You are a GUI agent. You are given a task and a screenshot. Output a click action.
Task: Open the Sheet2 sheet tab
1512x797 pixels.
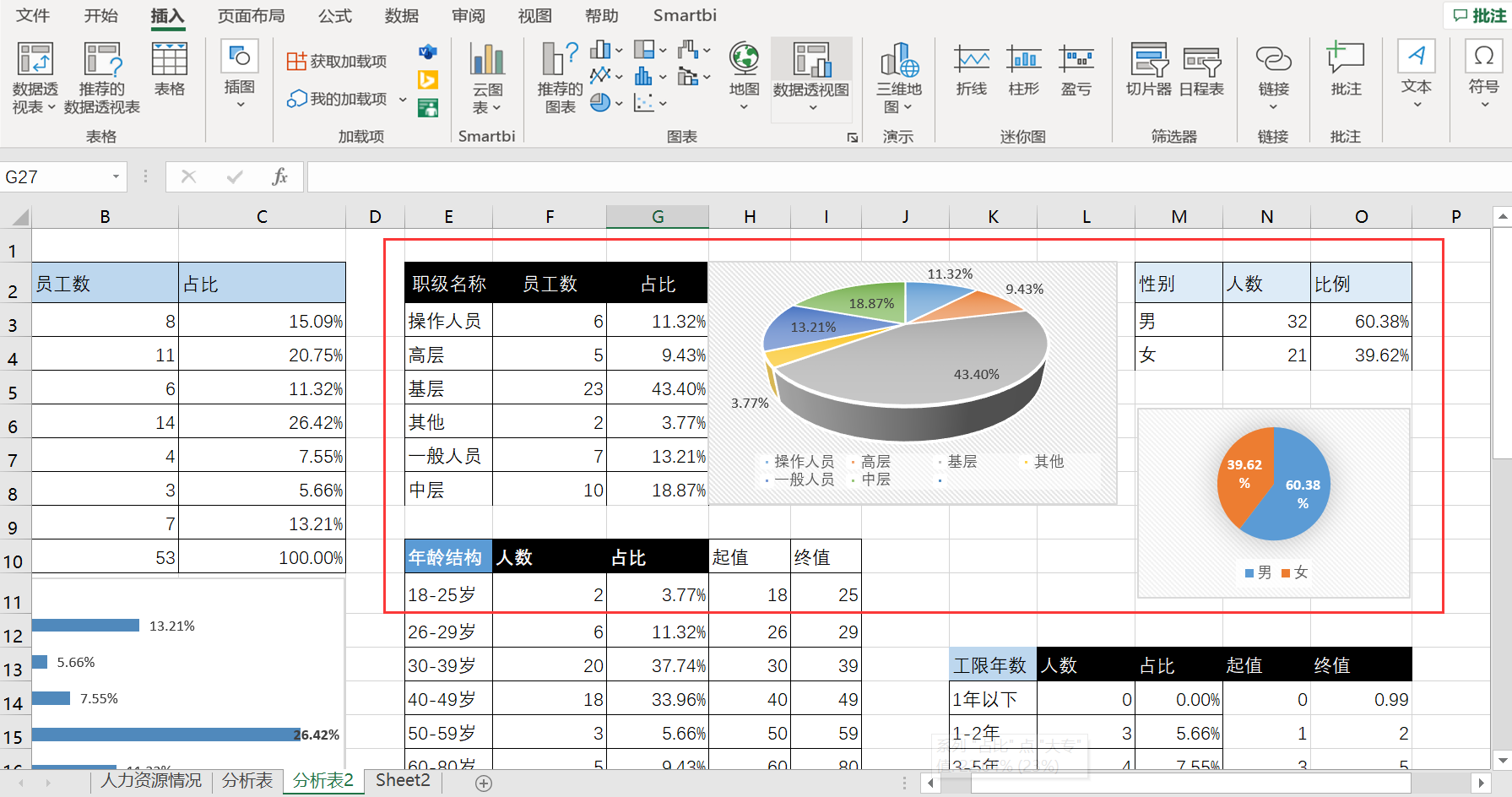click(x=403, y=780)
